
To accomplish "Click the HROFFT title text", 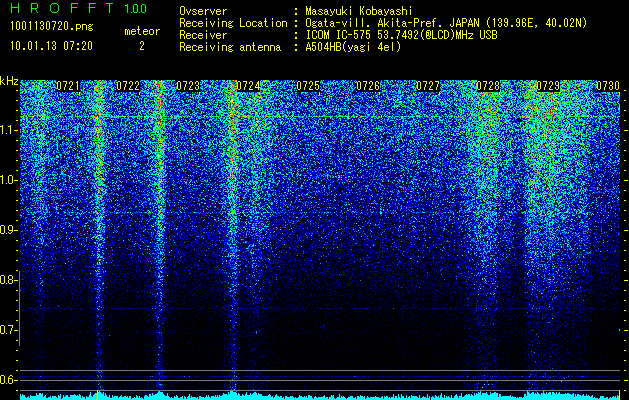I will [x=62, y=8].
